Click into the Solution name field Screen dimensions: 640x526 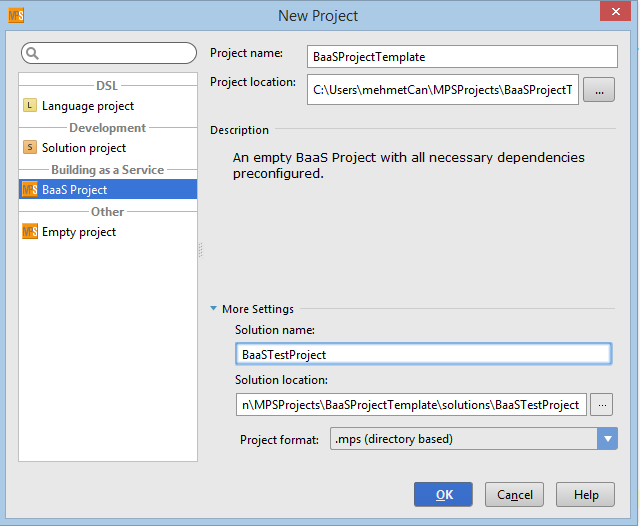(422, 354)
